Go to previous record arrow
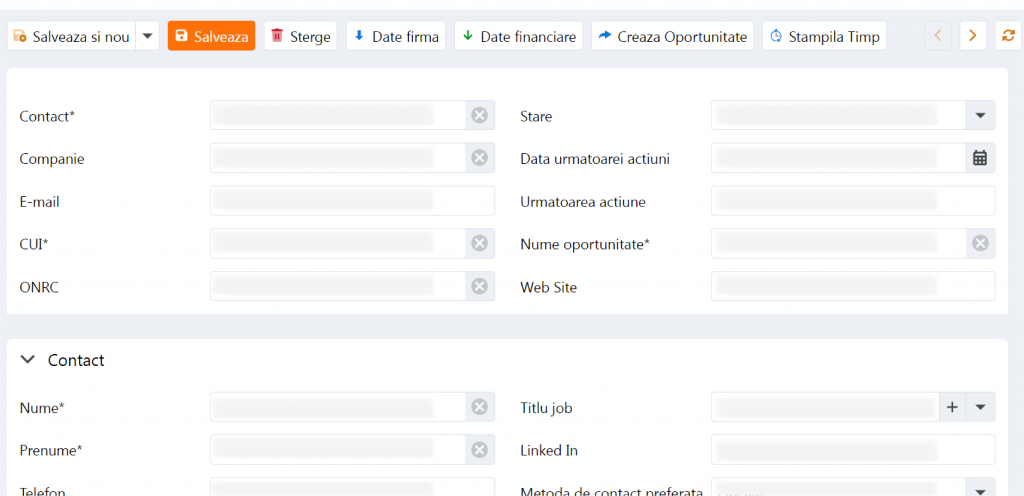Screen dimensions: 1024x496 tap(937, 36)
